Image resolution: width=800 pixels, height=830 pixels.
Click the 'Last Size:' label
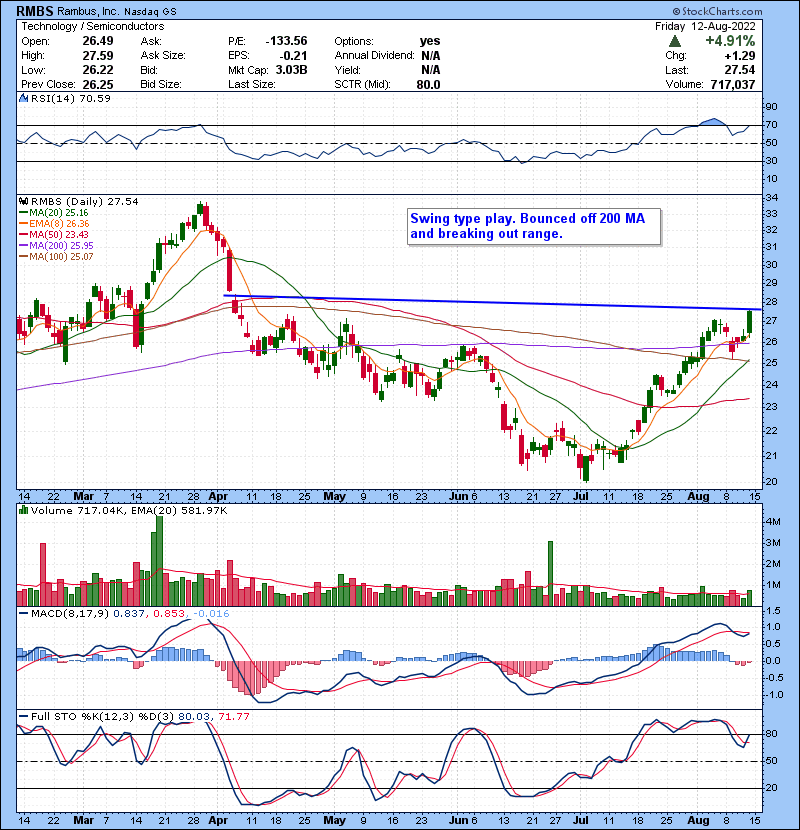pyautogui.click(x=251, y=84)
